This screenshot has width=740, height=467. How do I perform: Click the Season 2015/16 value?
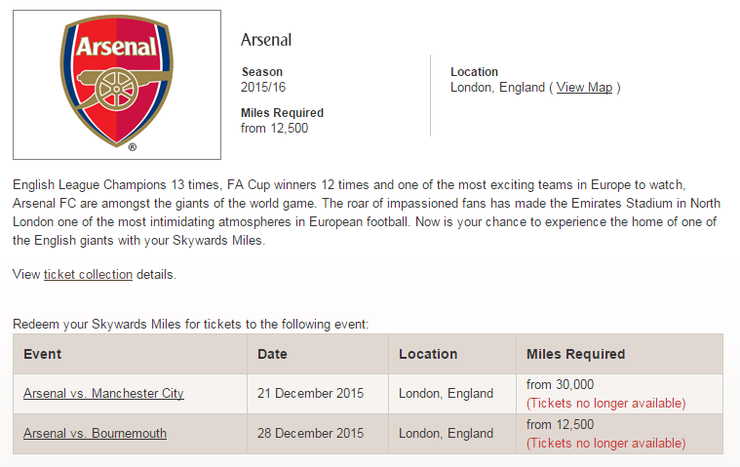pyautogui.click(x=264, y=87)
